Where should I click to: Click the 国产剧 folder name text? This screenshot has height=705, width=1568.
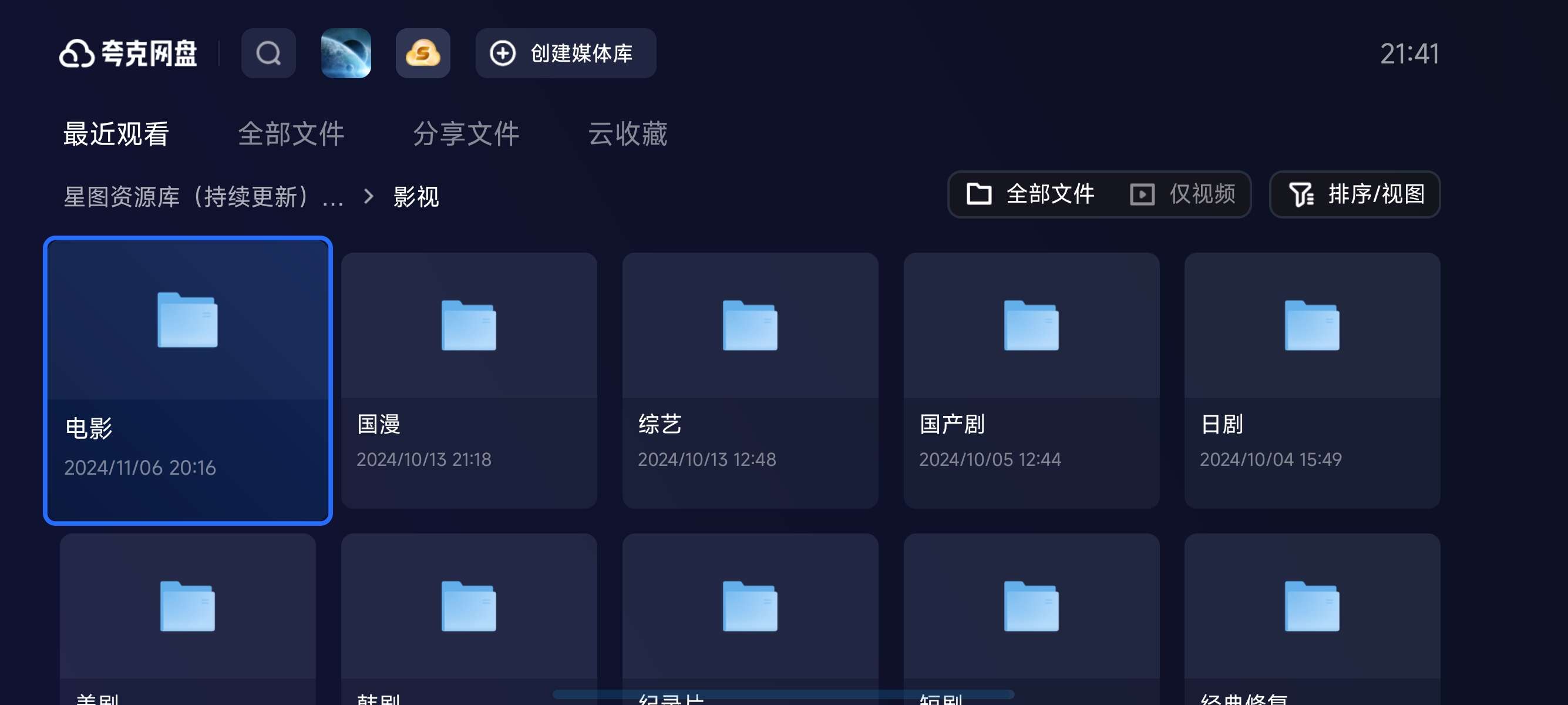952,424
